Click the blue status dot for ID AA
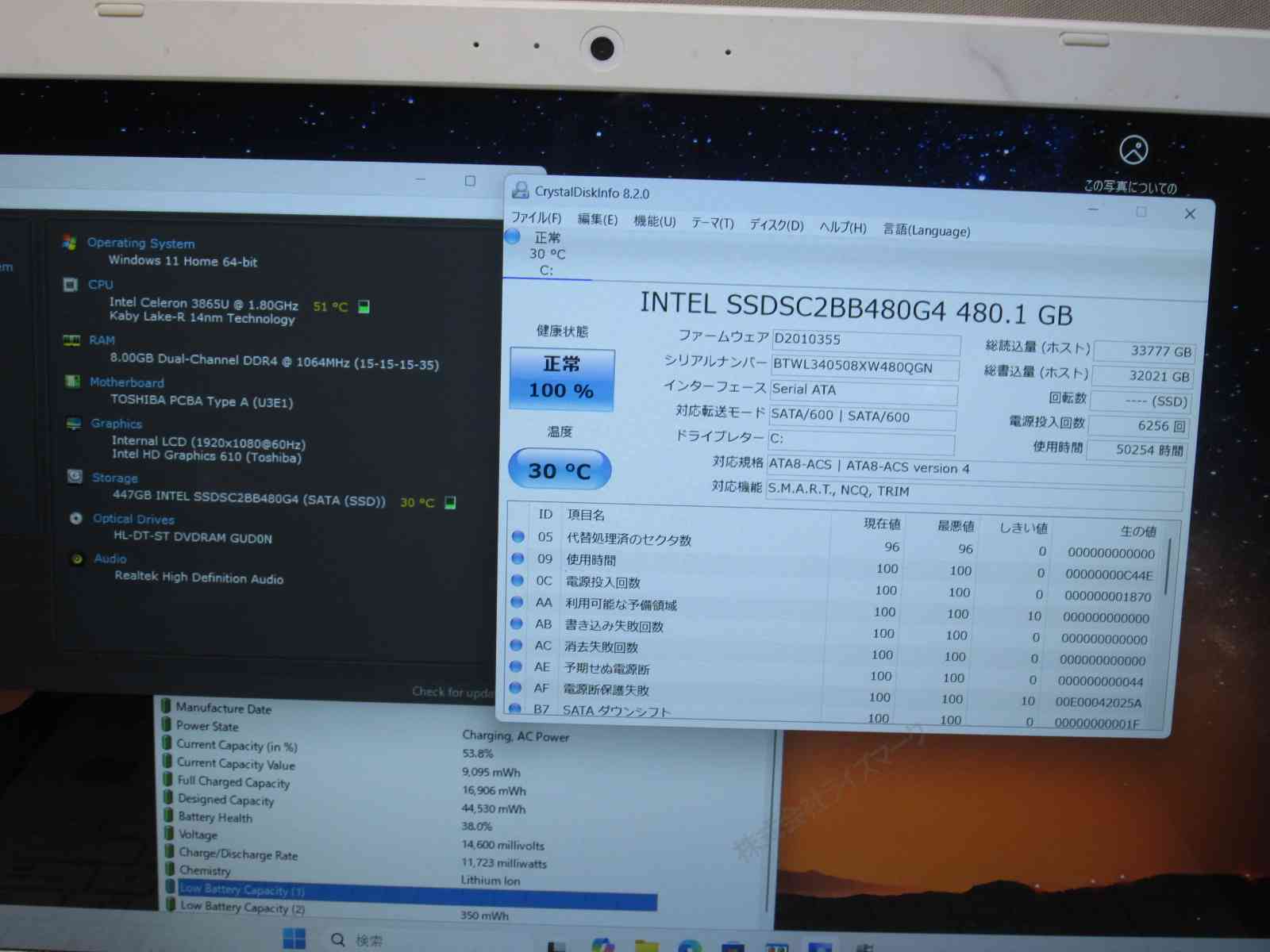The height and width of the screenshot is (952, 1270). 517,601
